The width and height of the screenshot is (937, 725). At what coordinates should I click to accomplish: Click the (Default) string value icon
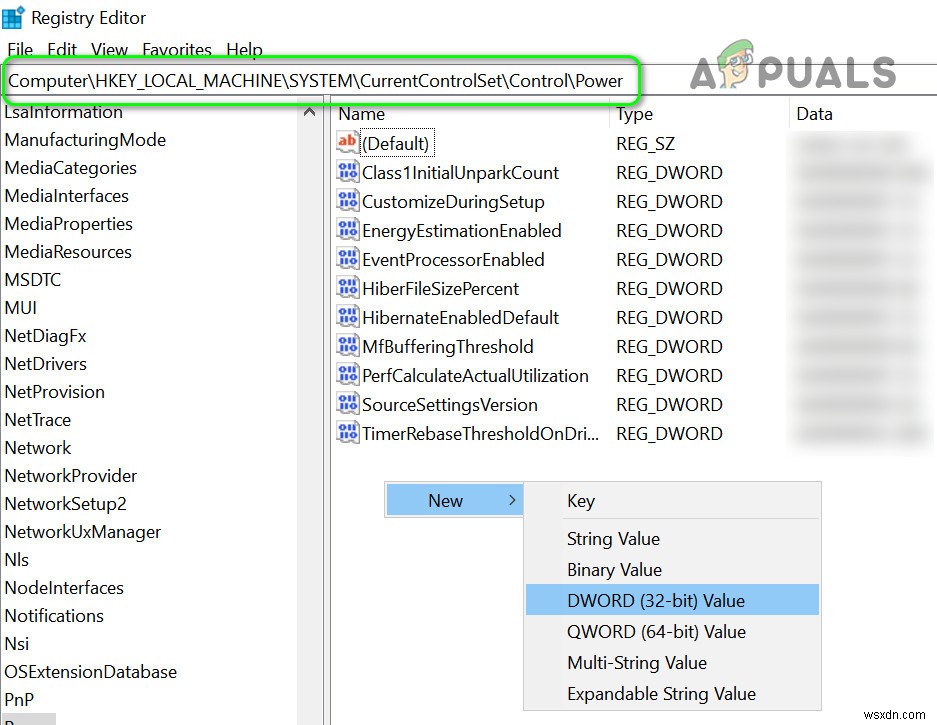[x=347, y=142]
